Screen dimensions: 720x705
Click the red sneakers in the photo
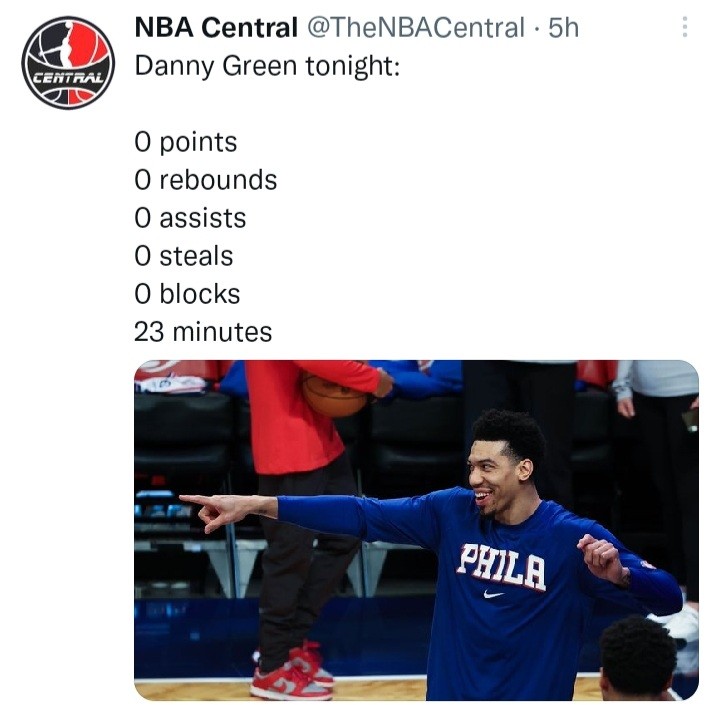(292, 671)
